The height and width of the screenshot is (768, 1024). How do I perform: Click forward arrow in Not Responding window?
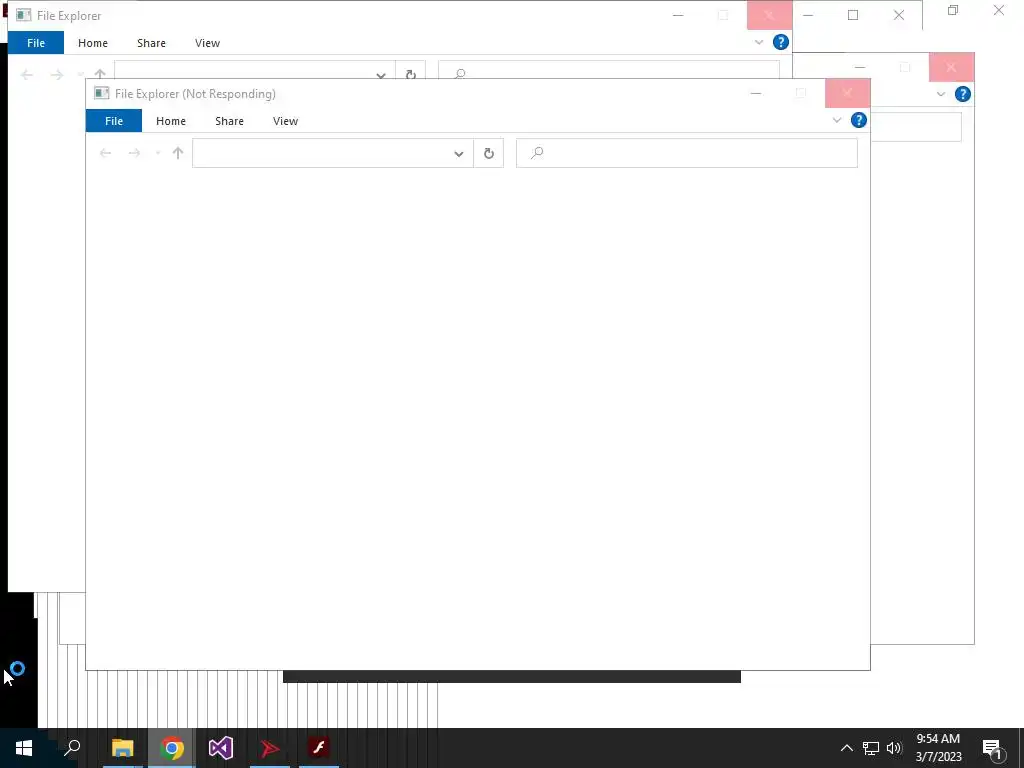134,153
